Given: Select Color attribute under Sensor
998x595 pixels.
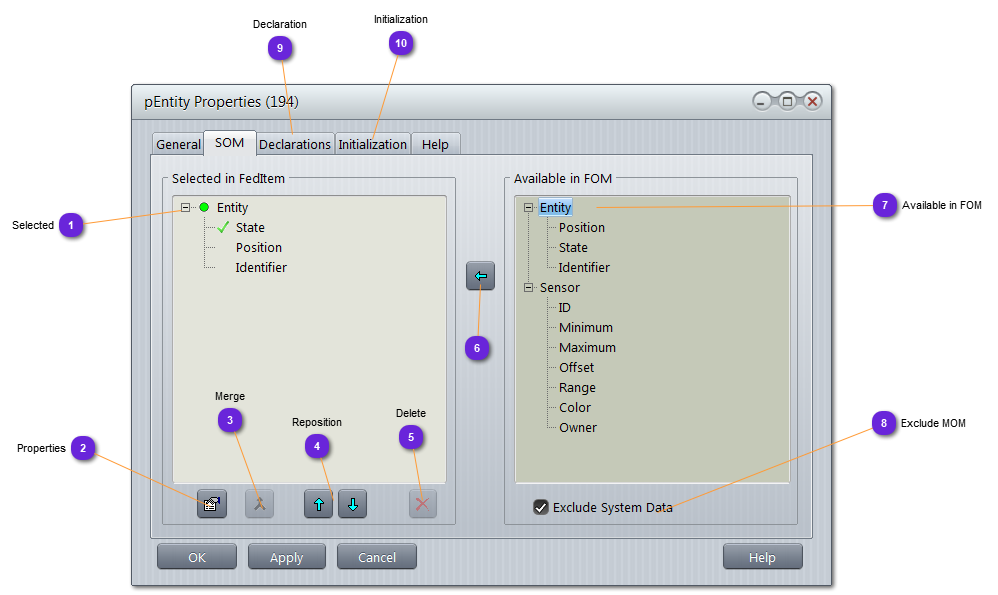Looking at the screenshot, I should [574, 408].
